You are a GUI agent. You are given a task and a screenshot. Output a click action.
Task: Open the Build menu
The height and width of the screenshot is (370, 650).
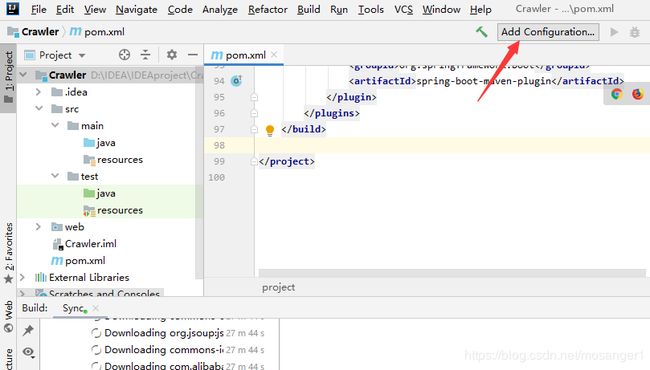click(309, 9)
